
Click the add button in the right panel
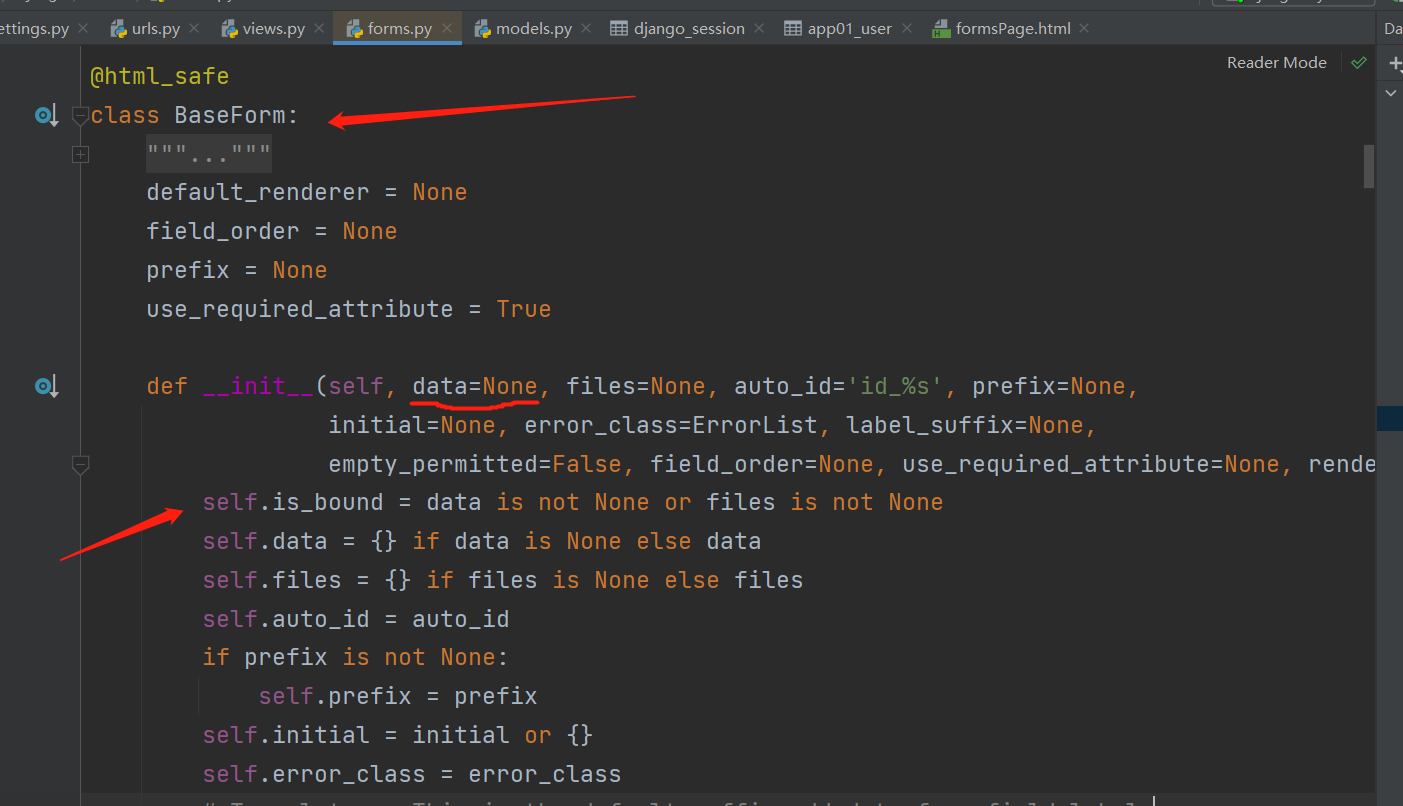pyautogui.click(x=1395, y=63)
